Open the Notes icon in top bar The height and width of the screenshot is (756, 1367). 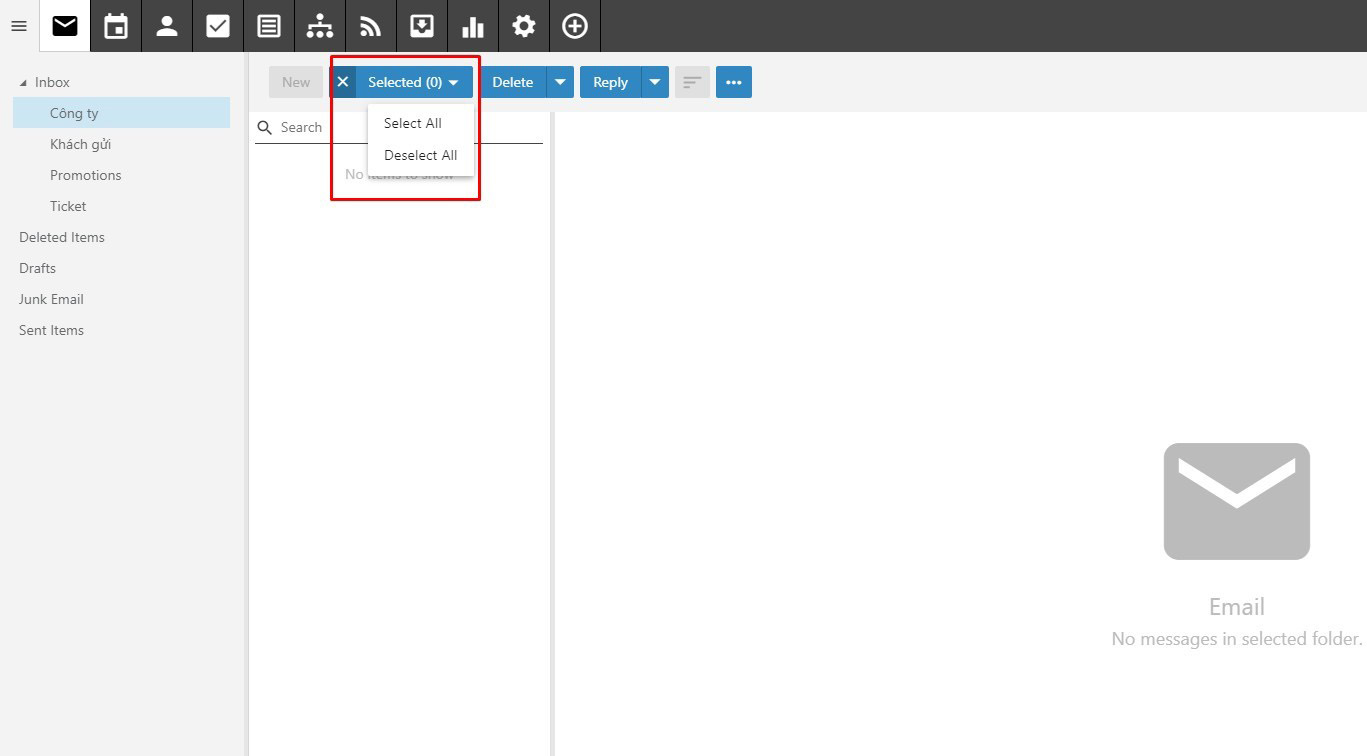(269, 26)
